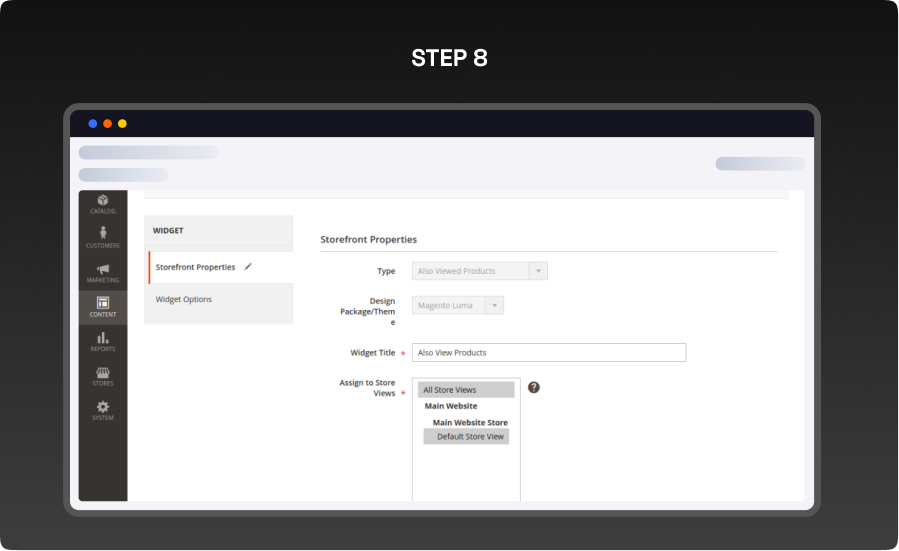Open the Catalog sidebar icon
This screenshot has height=551, width=899.
pos(103,203)
